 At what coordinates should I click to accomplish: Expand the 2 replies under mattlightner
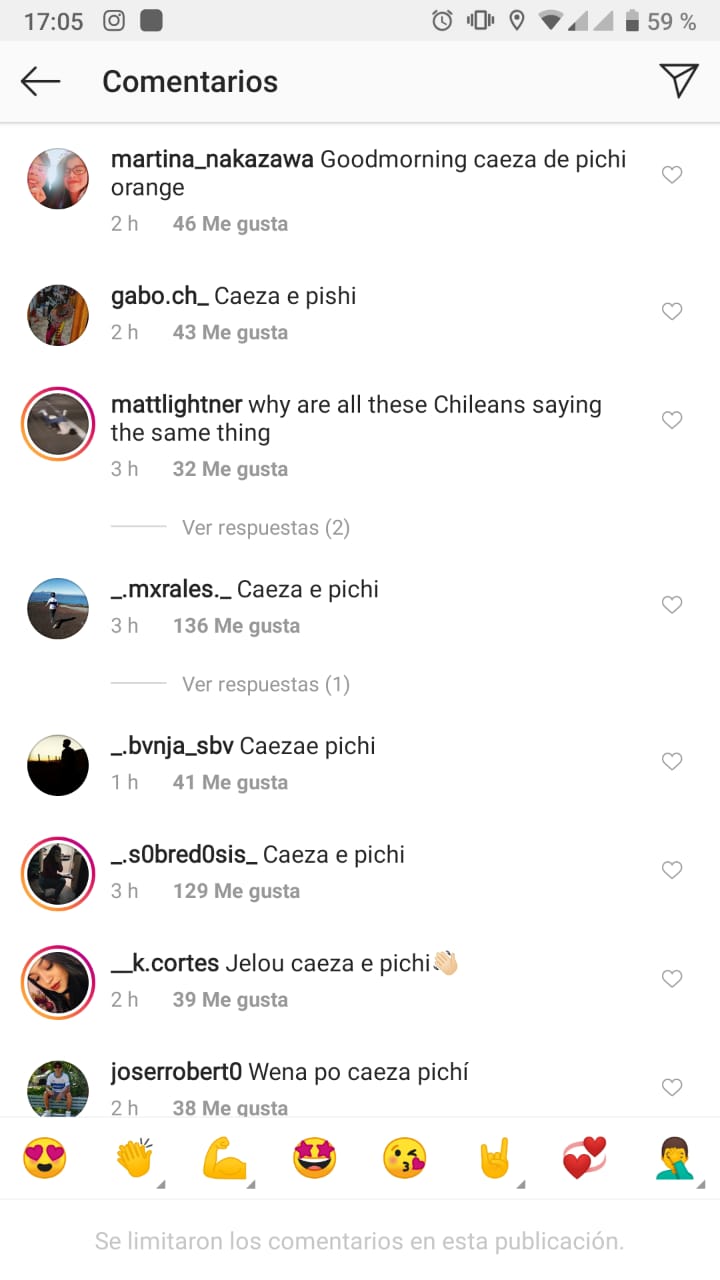[x=266, y=527]
